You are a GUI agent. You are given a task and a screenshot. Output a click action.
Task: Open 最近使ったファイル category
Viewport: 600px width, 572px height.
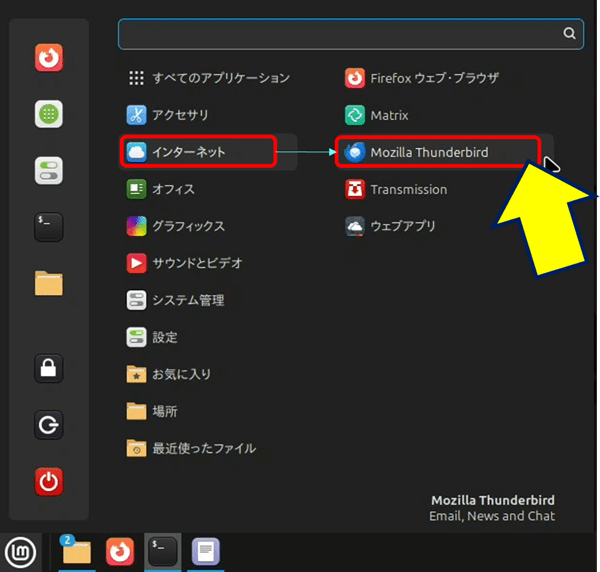pyautogui.click(x=209, y=448)
